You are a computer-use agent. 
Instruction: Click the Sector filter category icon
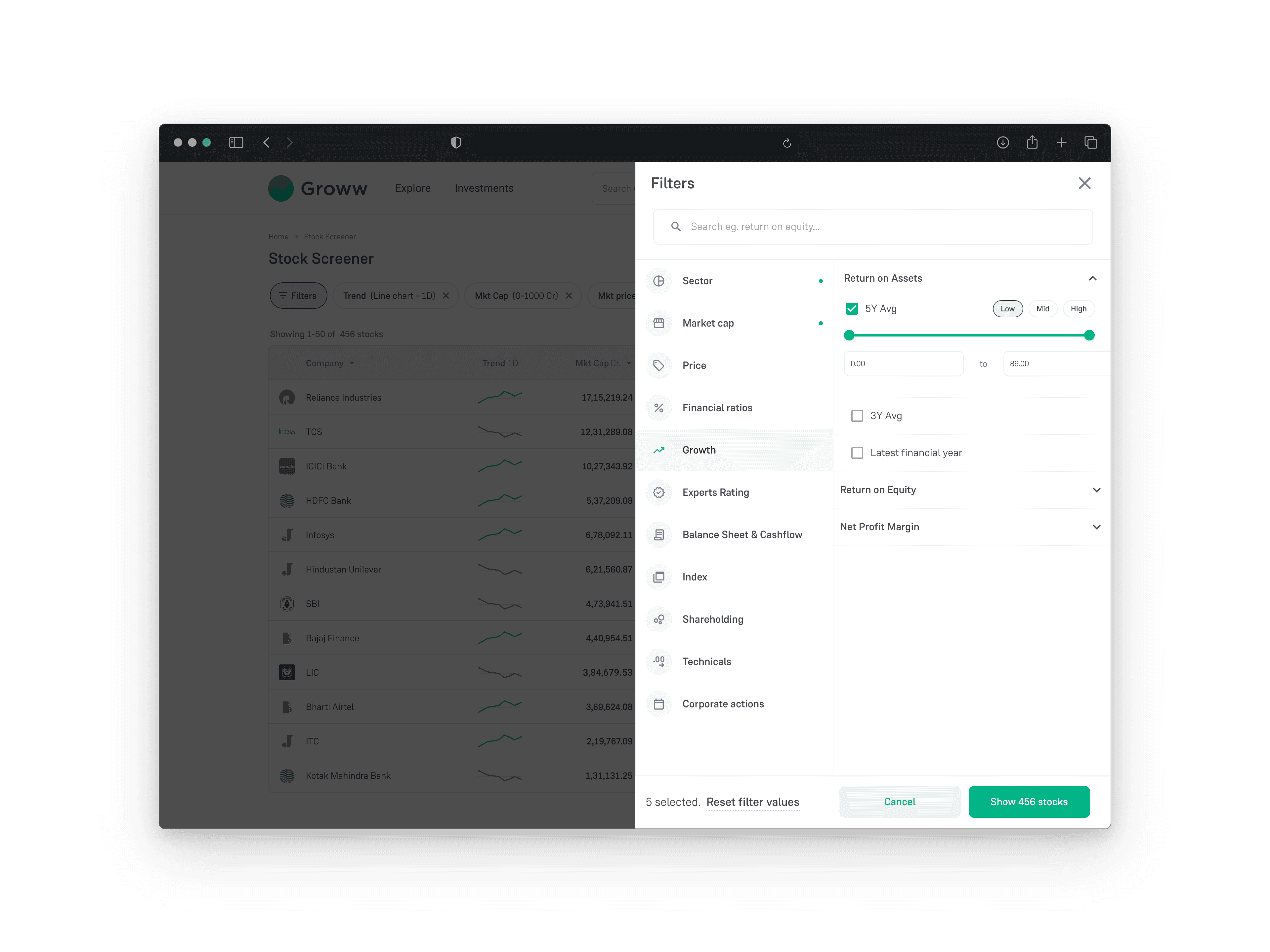coord(658,281)
